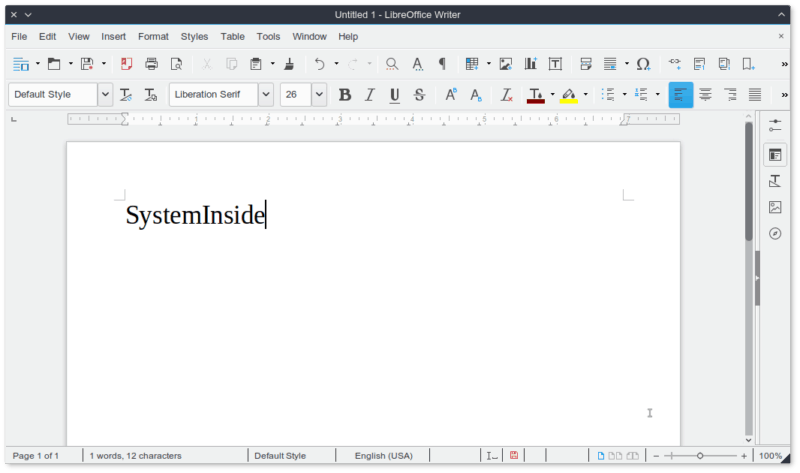The width and height of the screenshot is (800, 473).
Task: Open the File menu
Action: click(x=19, y=37)
